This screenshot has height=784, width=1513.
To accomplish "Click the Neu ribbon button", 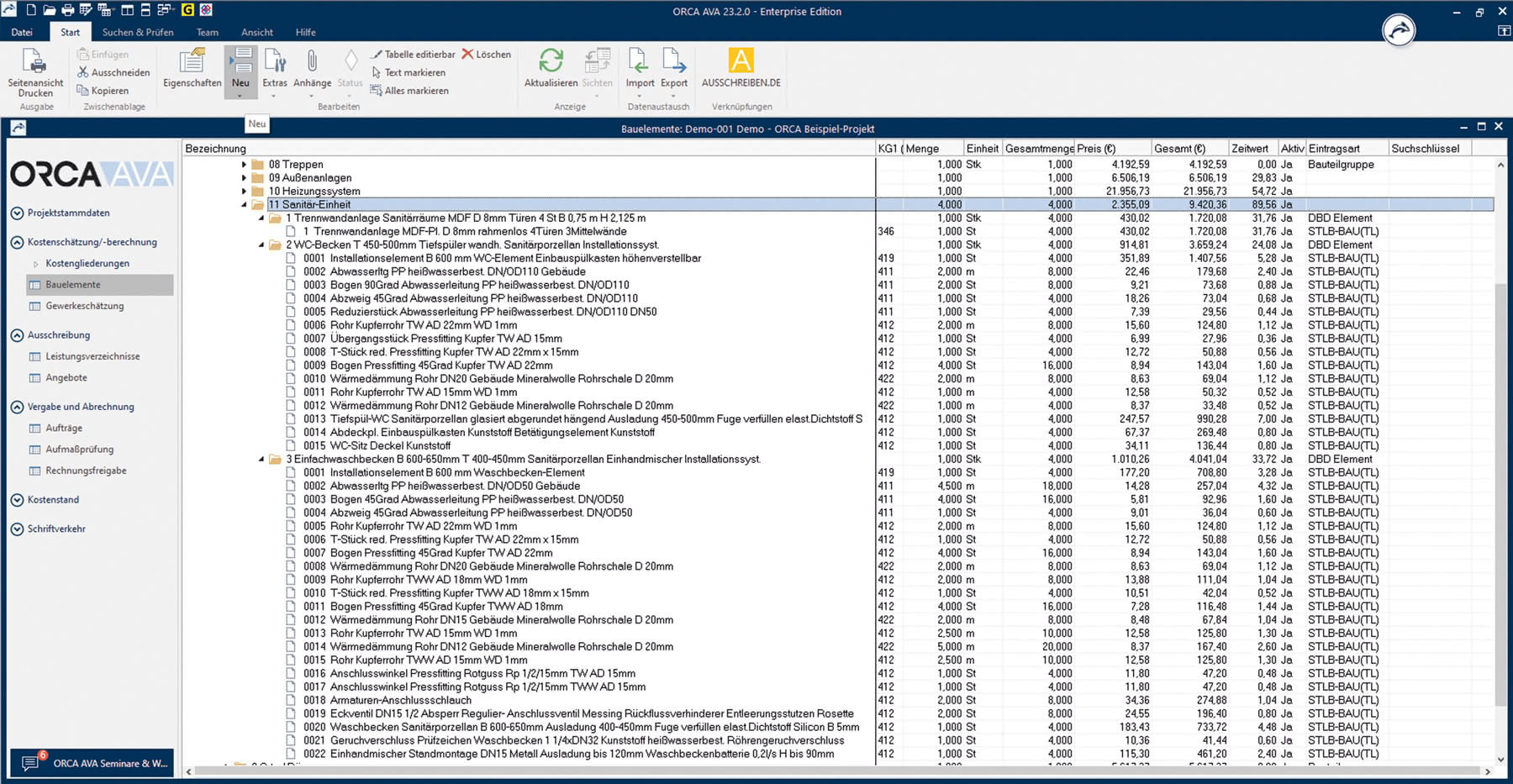I will [x=240, y=71].
